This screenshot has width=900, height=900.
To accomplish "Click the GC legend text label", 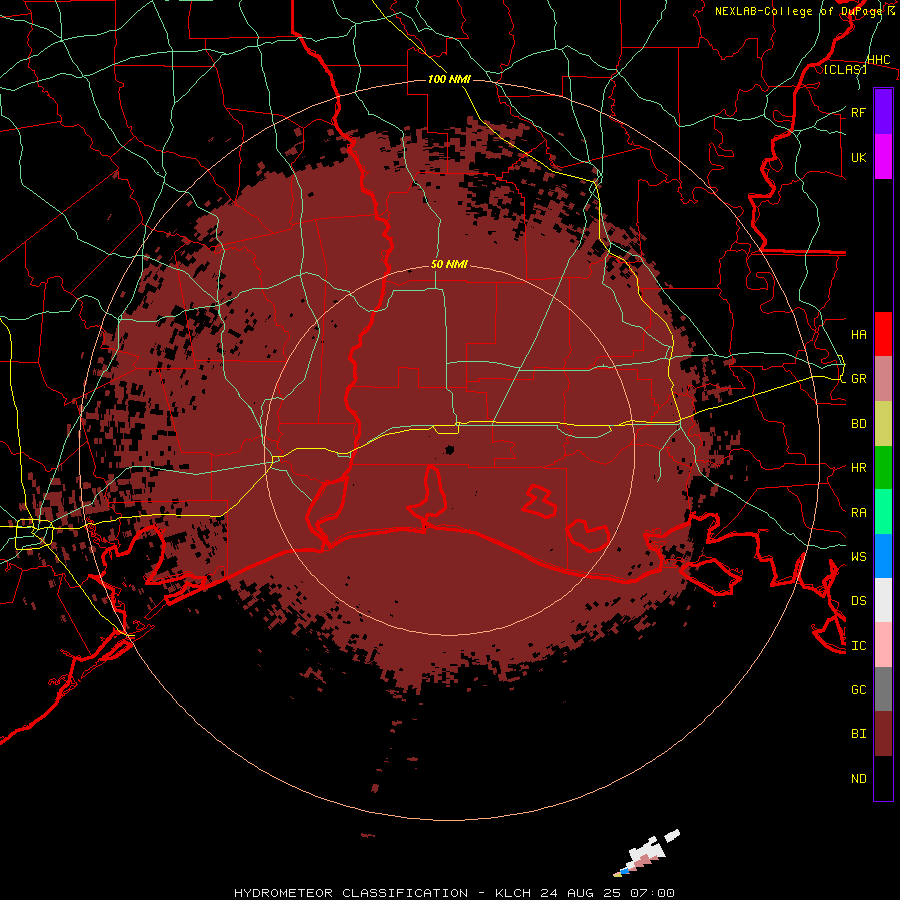I will 858,689.
